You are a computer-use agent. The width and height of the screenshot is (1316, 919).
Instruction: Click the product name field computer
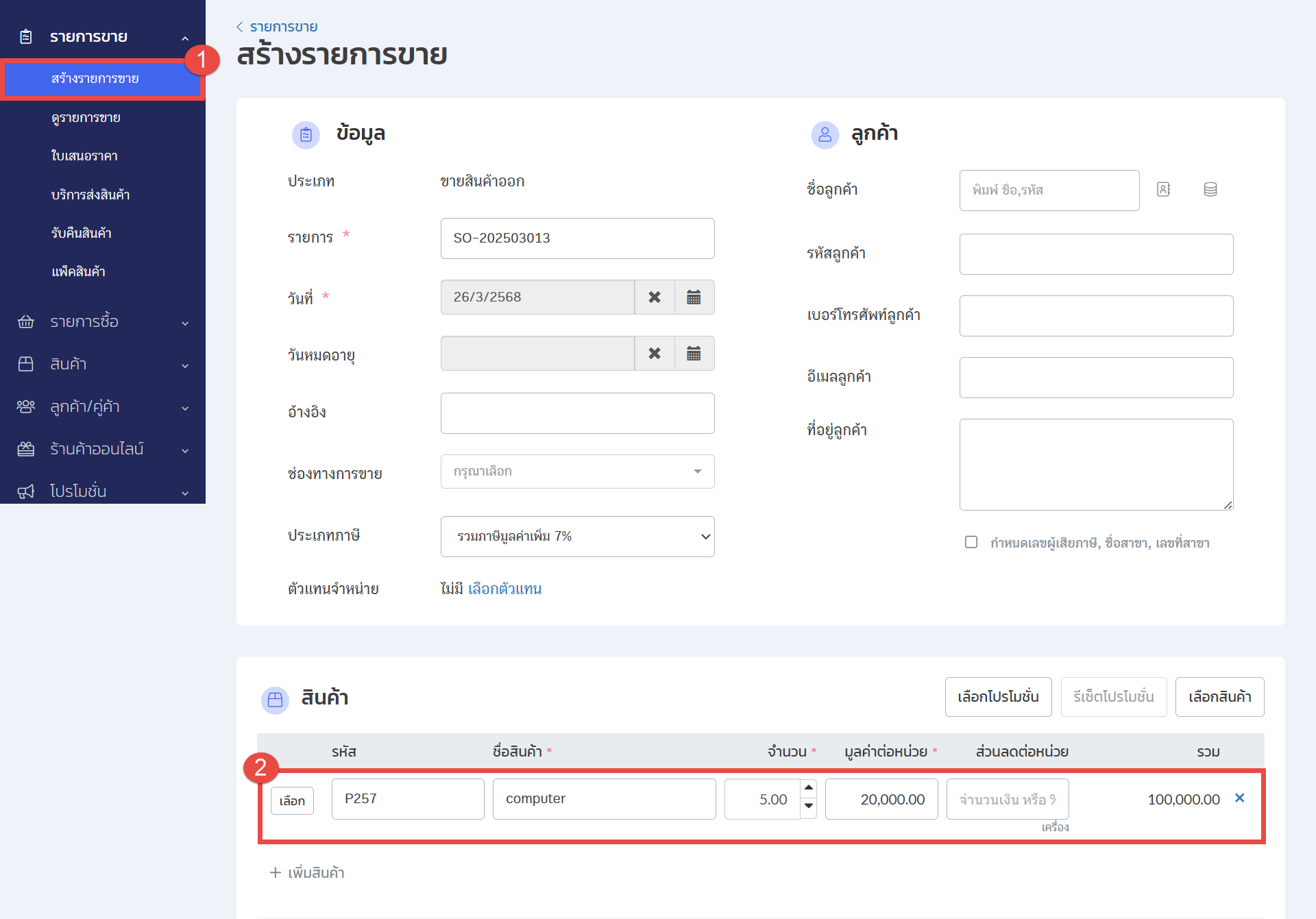[604, 798]
